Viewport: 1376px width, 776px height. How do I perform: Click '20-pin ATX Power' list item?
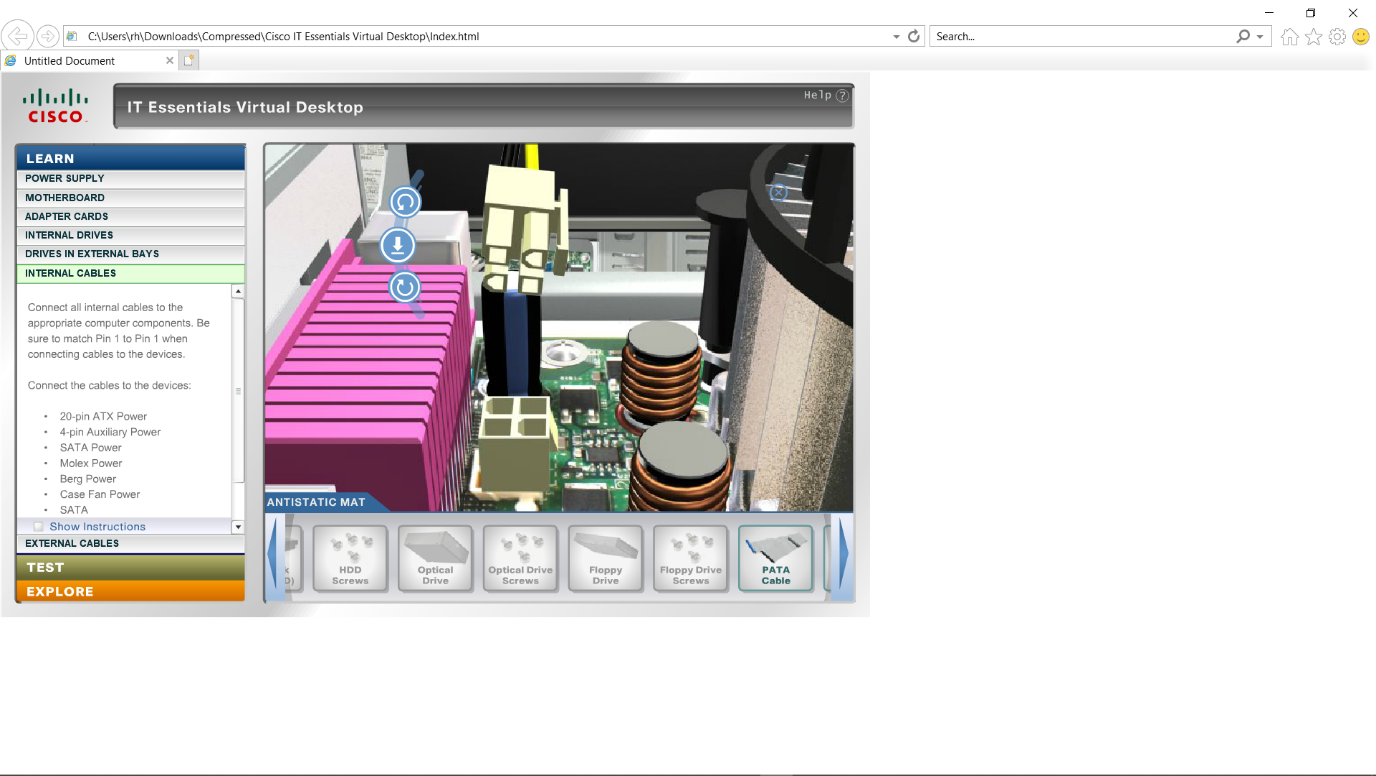[x=103, y=416]
